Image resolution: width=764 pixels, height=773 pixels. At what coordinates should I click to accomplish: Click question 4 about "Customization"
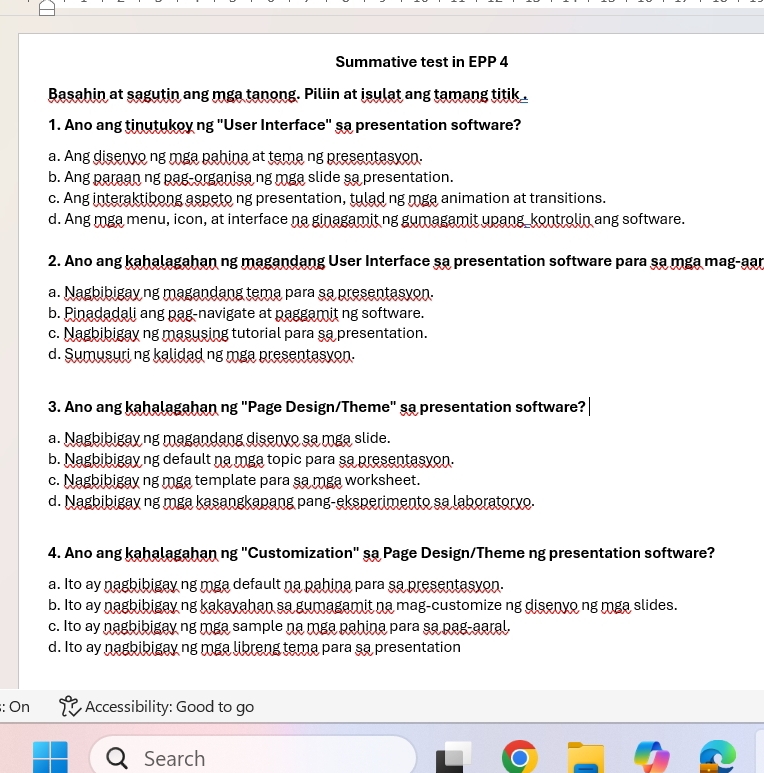tap(381, 553)
